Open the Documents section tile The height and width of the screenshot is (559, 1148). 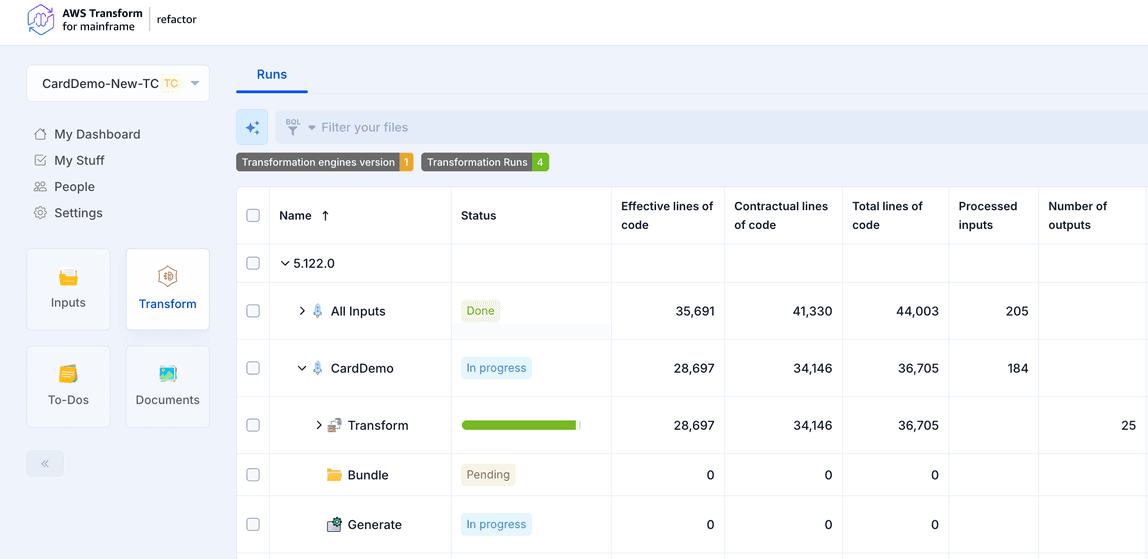(x=168, y=386)
